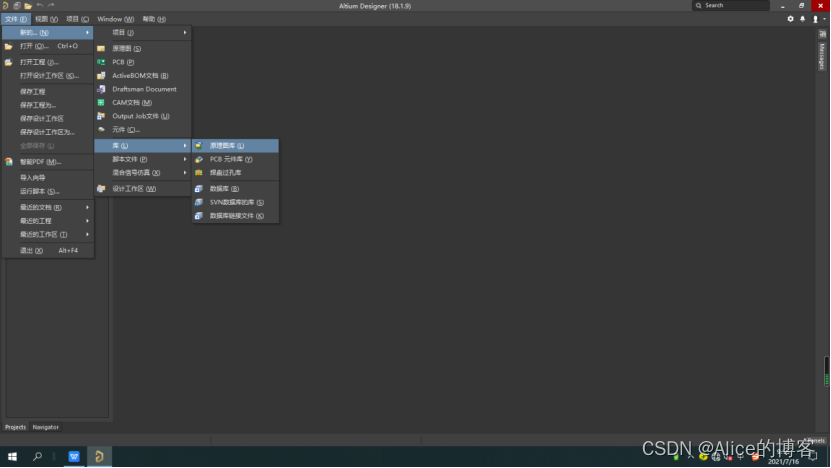Click the 打开 open folder icon
The image size is (831, 468).
[x=8, y=46]
